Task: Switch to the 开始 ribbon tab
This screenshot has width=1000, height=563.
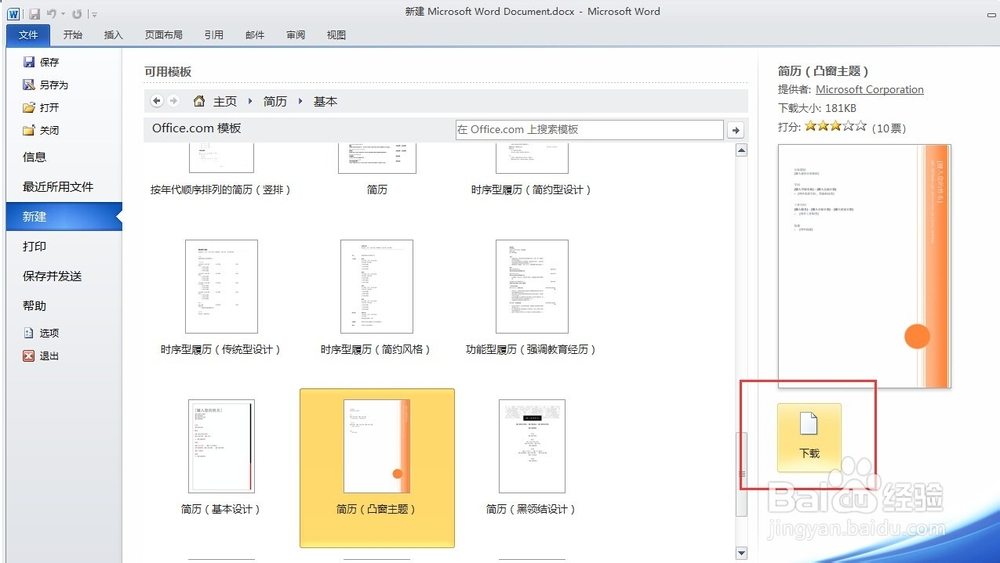Action: click(x=73, y=35)
